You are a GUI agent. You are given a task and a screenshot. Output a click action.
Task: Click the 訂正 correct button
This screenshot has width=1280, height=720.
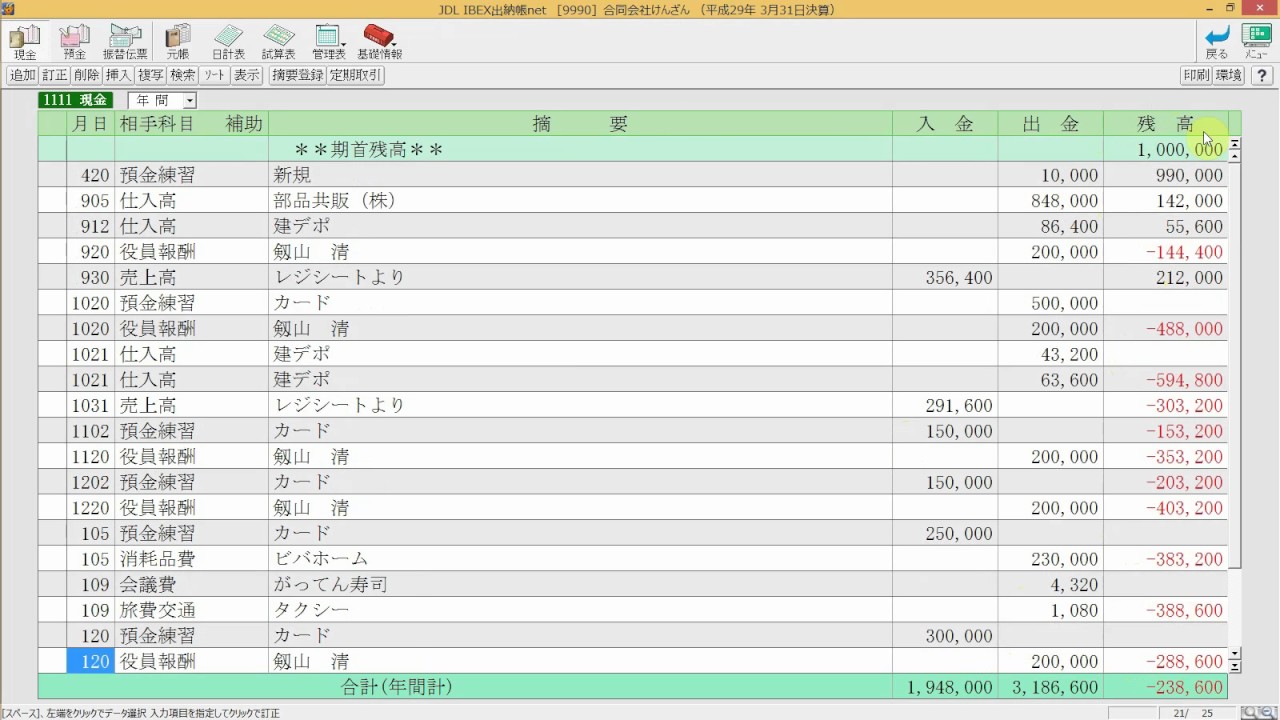[54, 75]
